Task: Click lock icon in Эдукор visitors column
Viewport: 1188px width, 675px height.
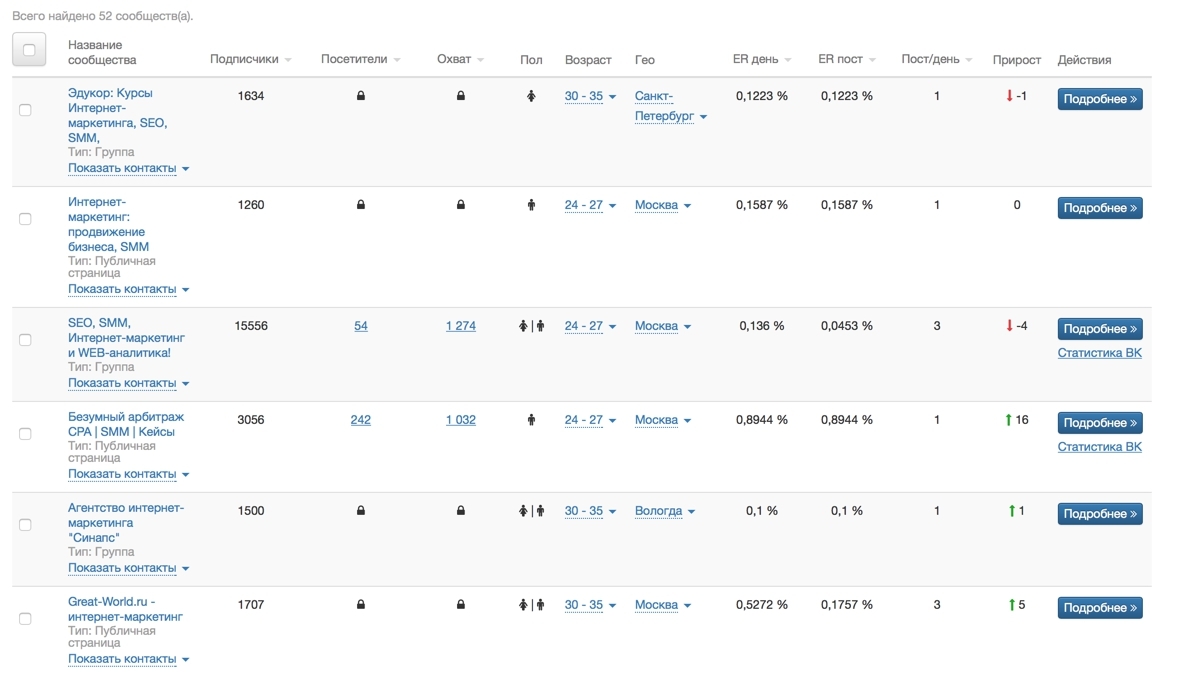Action: (361, 96)
